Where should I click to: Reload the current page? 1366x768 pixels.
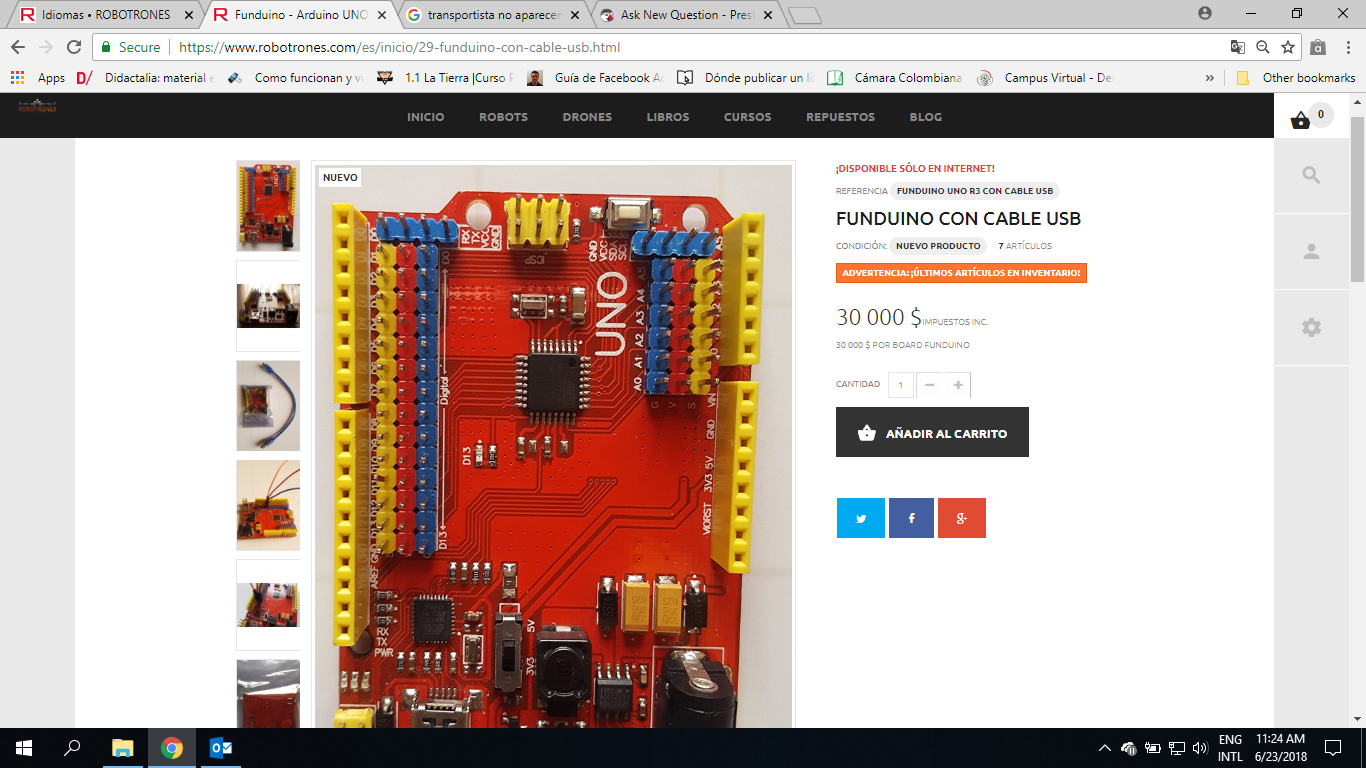(74, 47)
